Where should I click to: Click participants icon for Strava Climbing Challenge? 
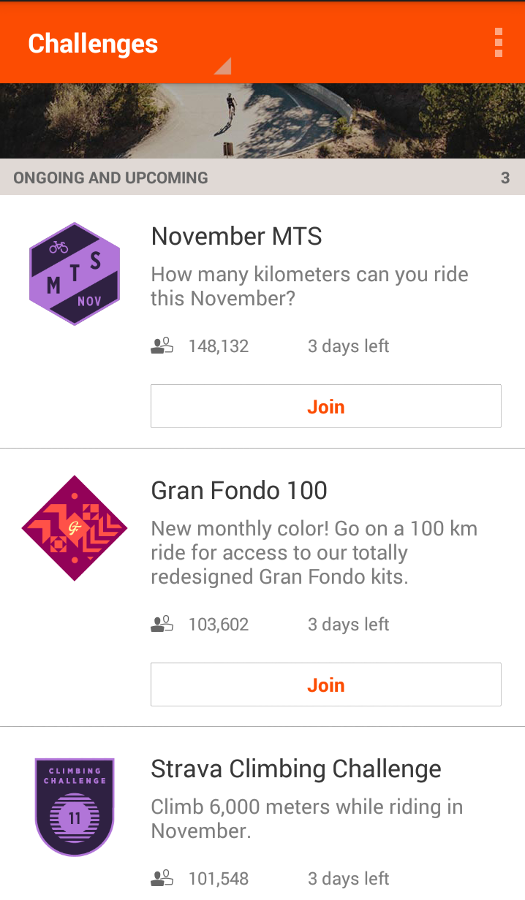pyautogui.click(x=162, y=878)
